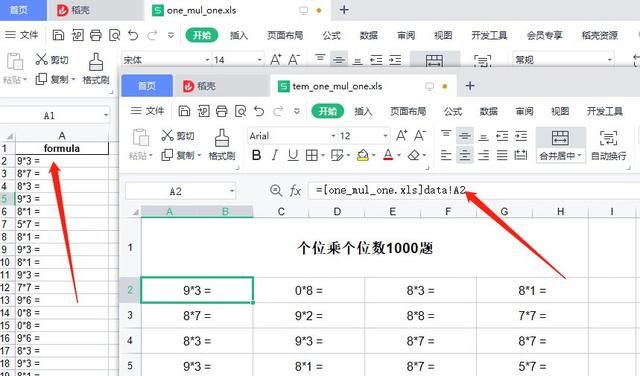This screenshot has height=376, width=640.
Task: Open 文件 menu in front window
Action: pyautogui.click(x=147, y=111)
